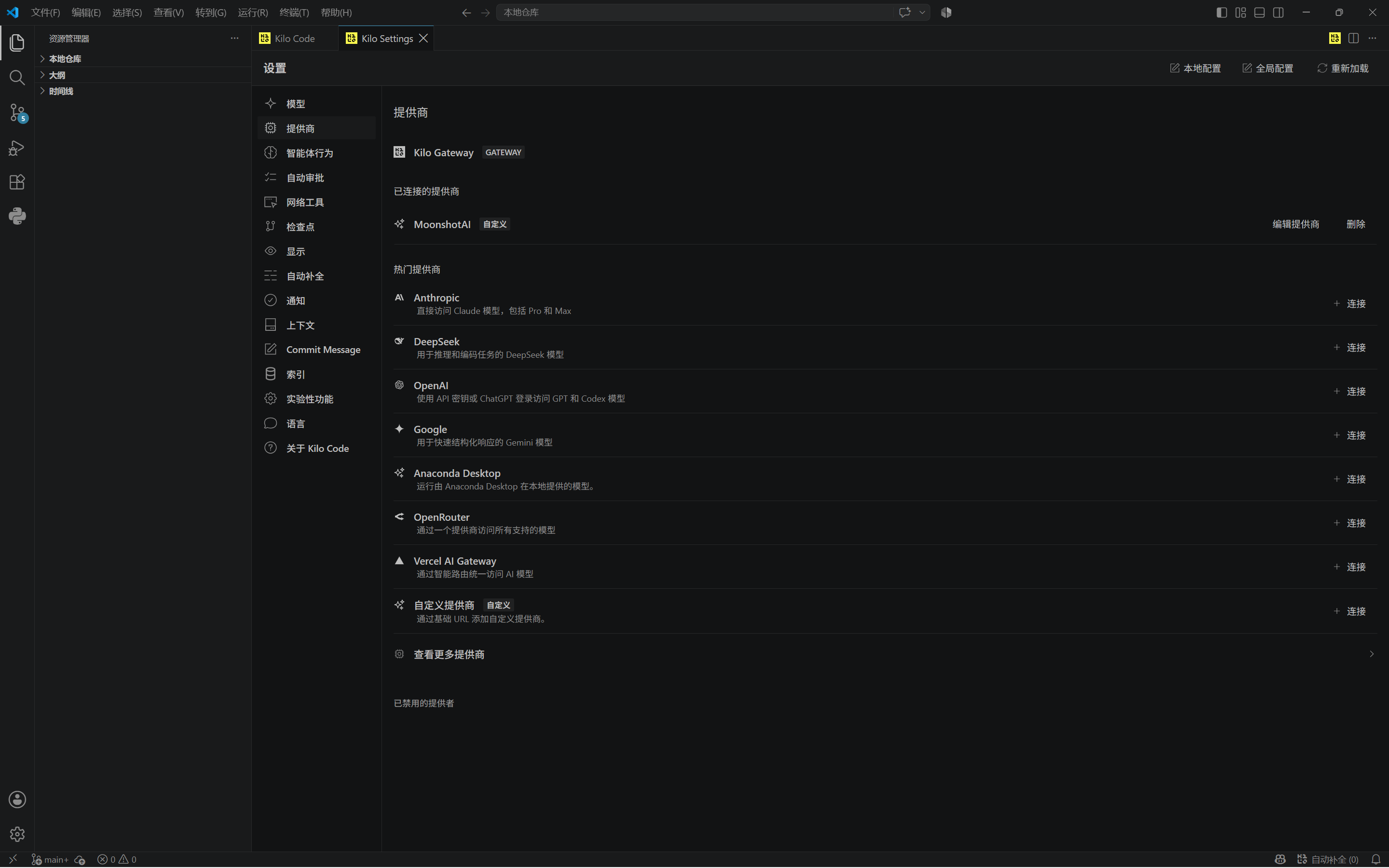The image size is (1389, 868).
Task: Open the 查看(V) menu
Action: click(x=169, y=13)
